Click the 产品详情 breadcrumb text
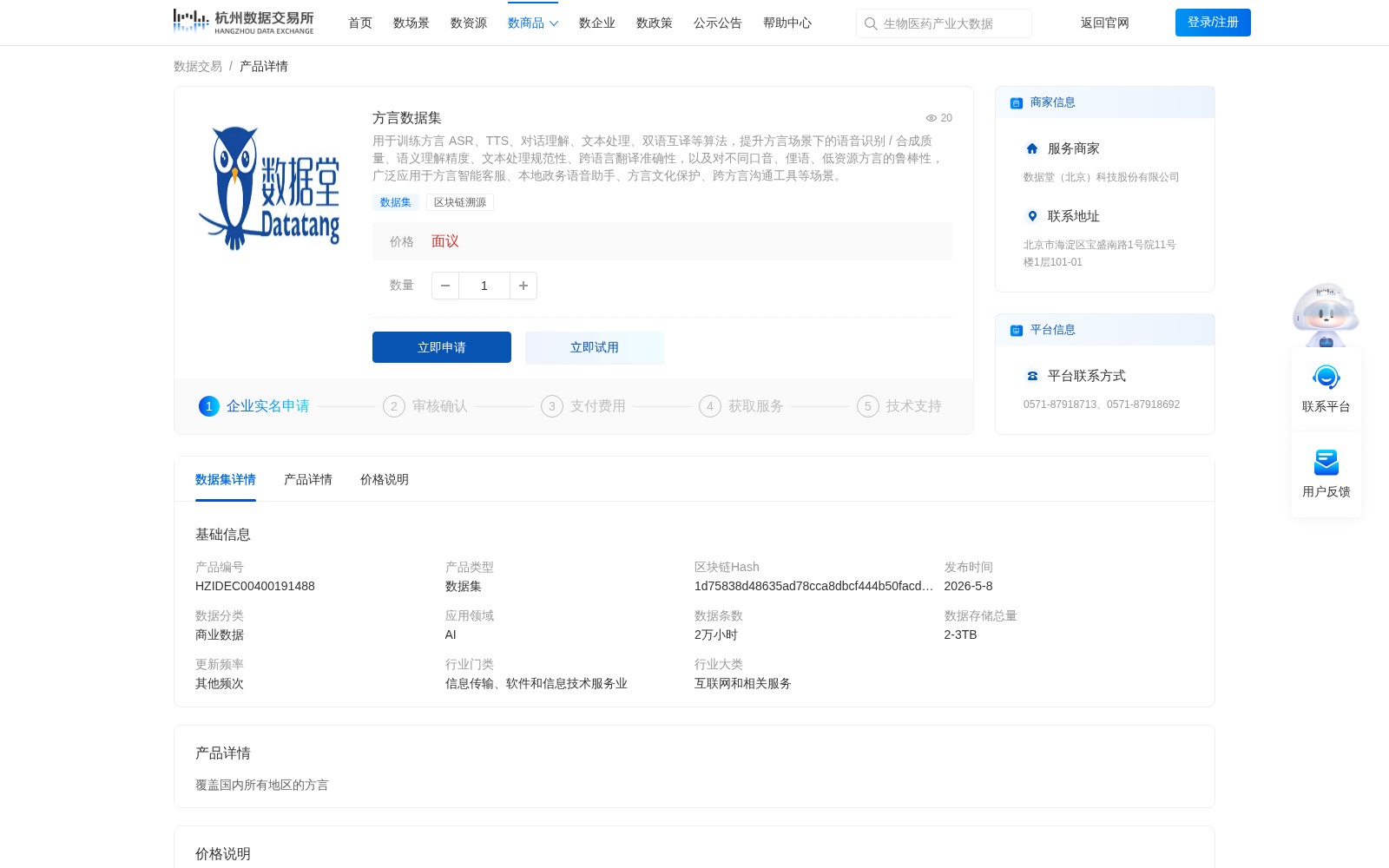This screenshot has width=1389, height=868. click(x=264, y=67)
